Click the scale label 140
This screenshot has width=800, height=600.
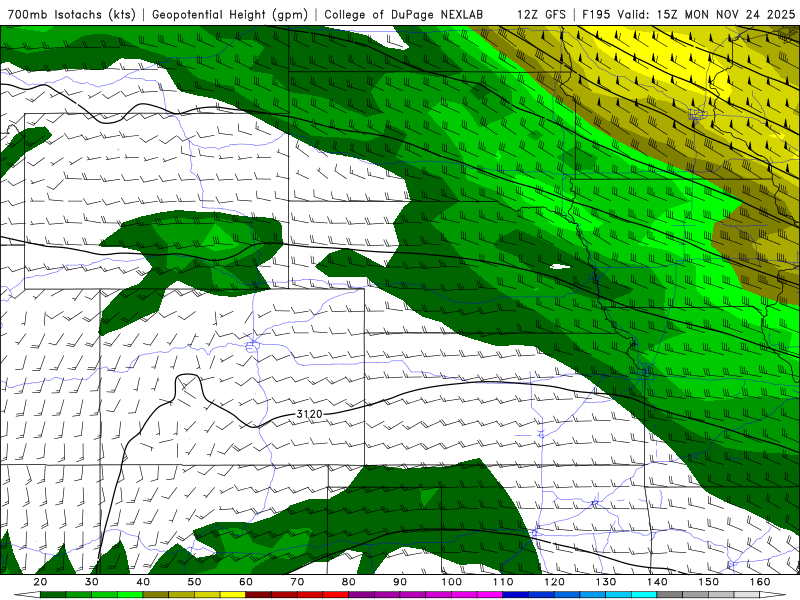pyautogui.click(x=657, y=582)
